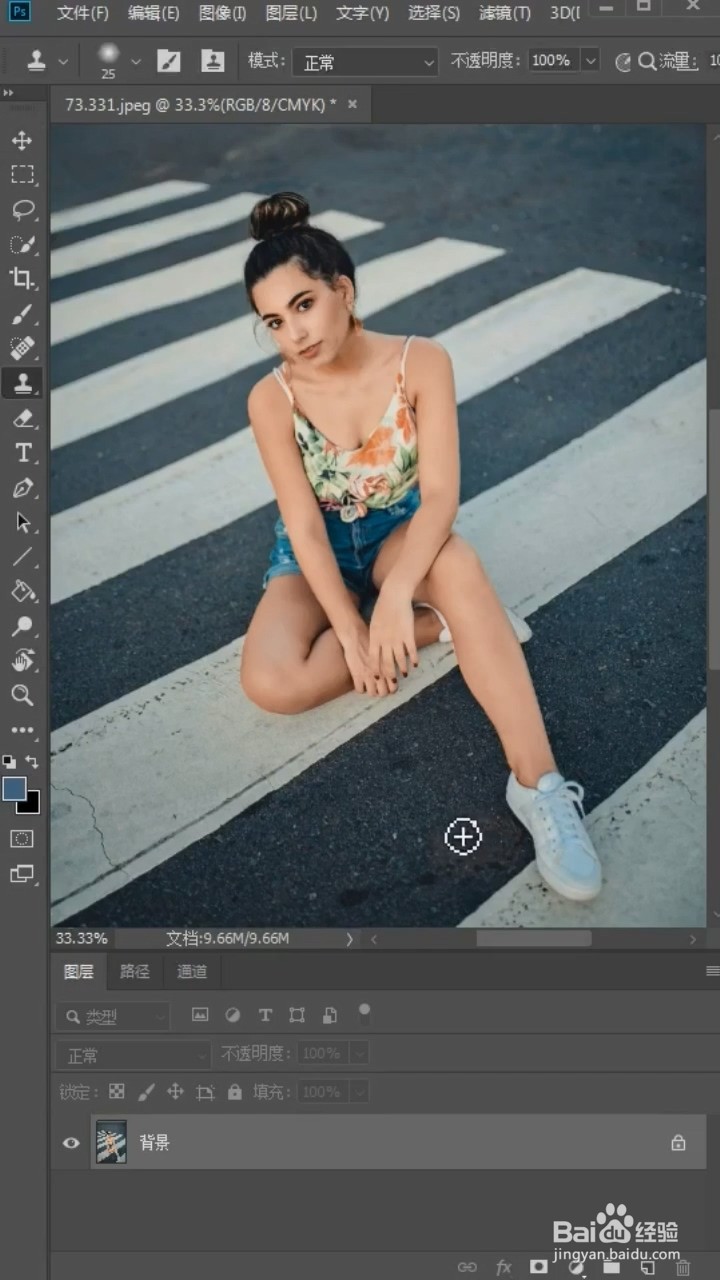Expand the document info arrow in status bar
The image size is (720, 1280).
(x=349, y=939)
